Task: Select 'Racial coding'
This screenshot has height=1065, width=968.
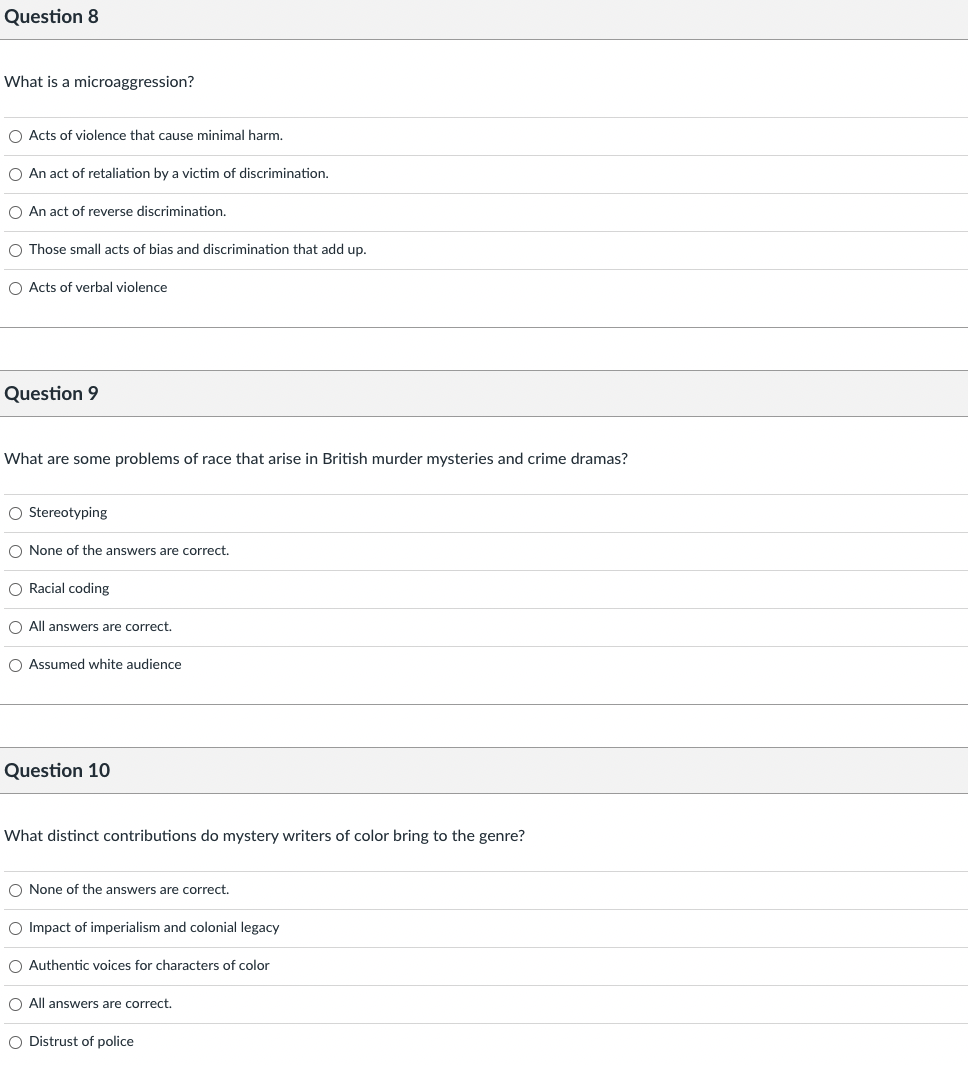Action: click(15, 589)
